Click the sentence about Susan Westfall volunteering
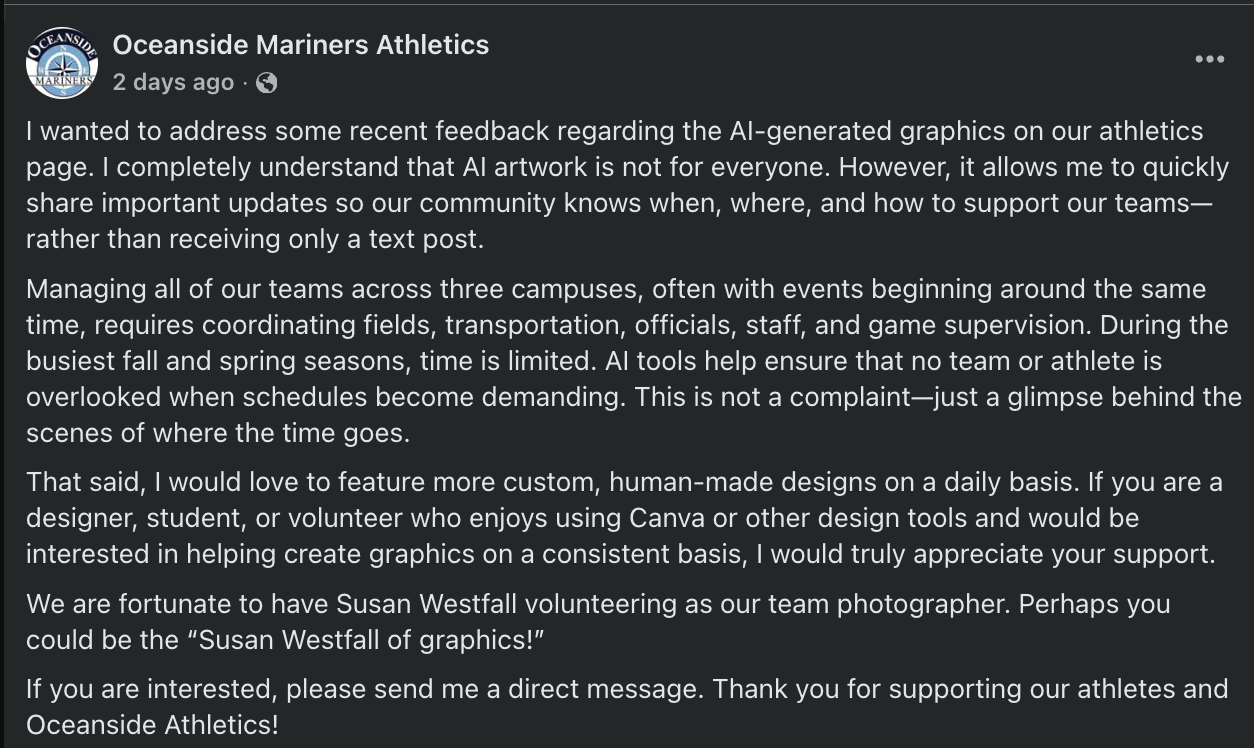 pos(598,604)
